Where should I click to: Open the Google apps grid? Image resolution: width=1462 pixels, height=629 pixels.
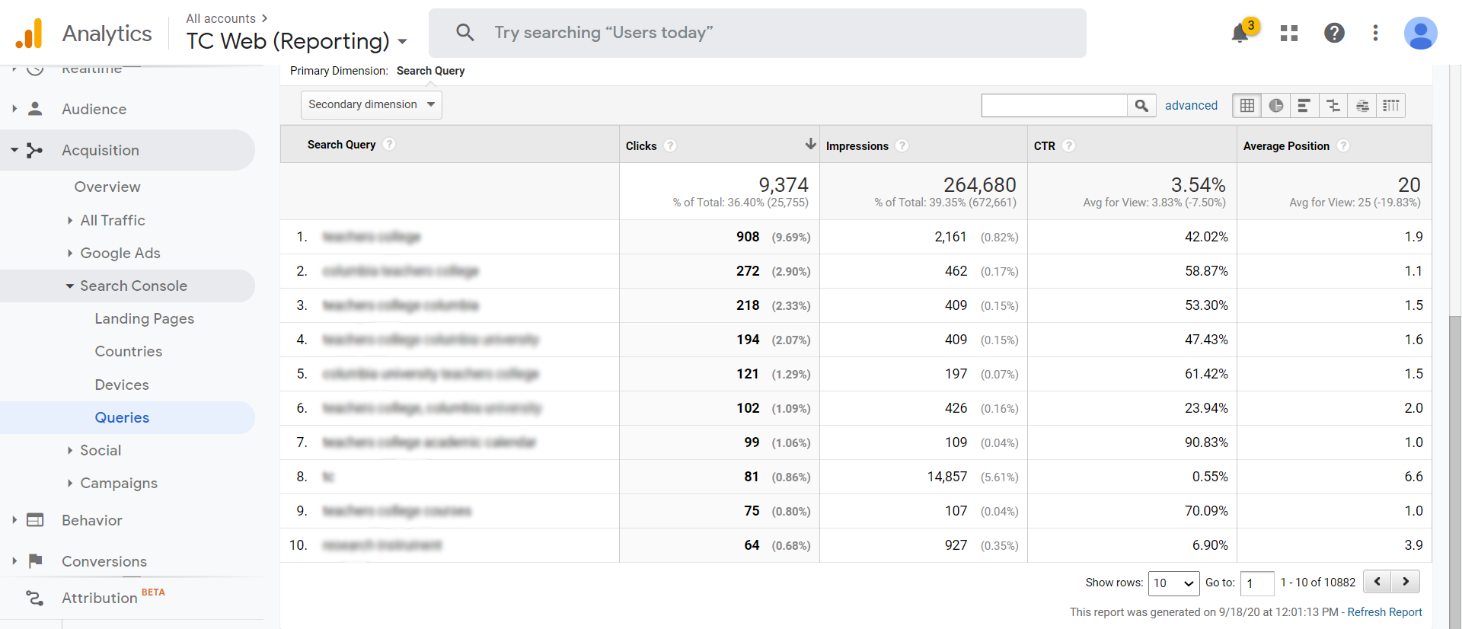(1289, 33)
